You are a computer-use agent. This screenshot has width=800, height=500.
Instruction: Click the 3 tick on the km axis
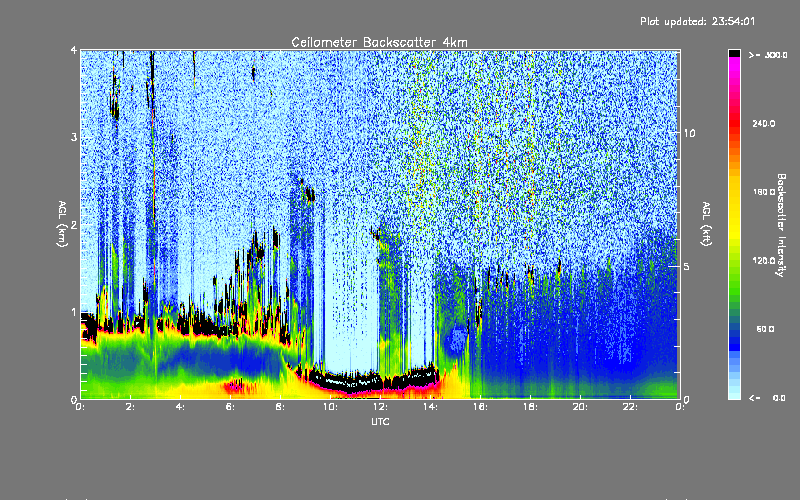(74, 137)
